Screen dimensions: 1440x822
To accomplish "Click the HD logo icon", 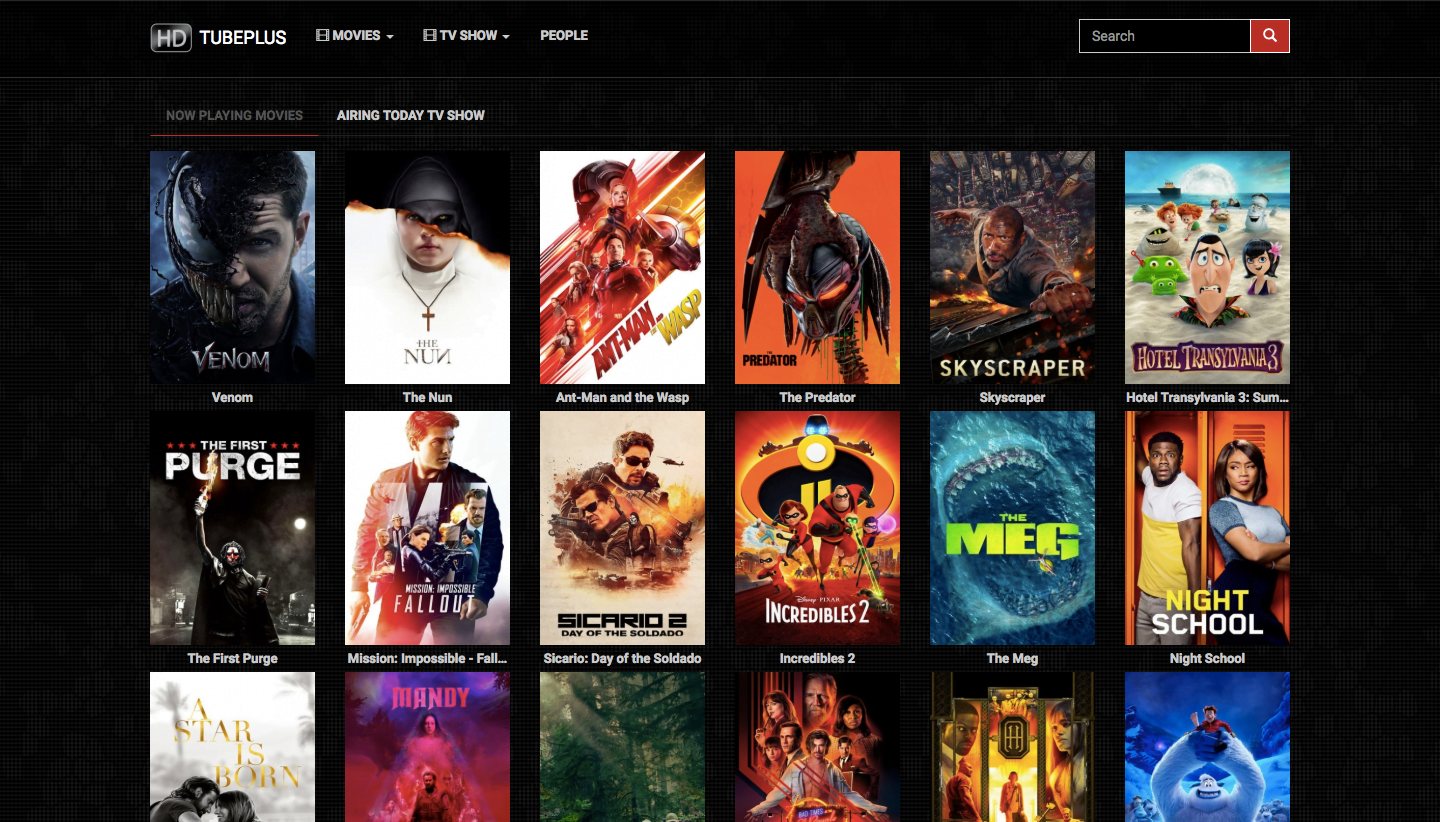I will (x=171, y=37).
